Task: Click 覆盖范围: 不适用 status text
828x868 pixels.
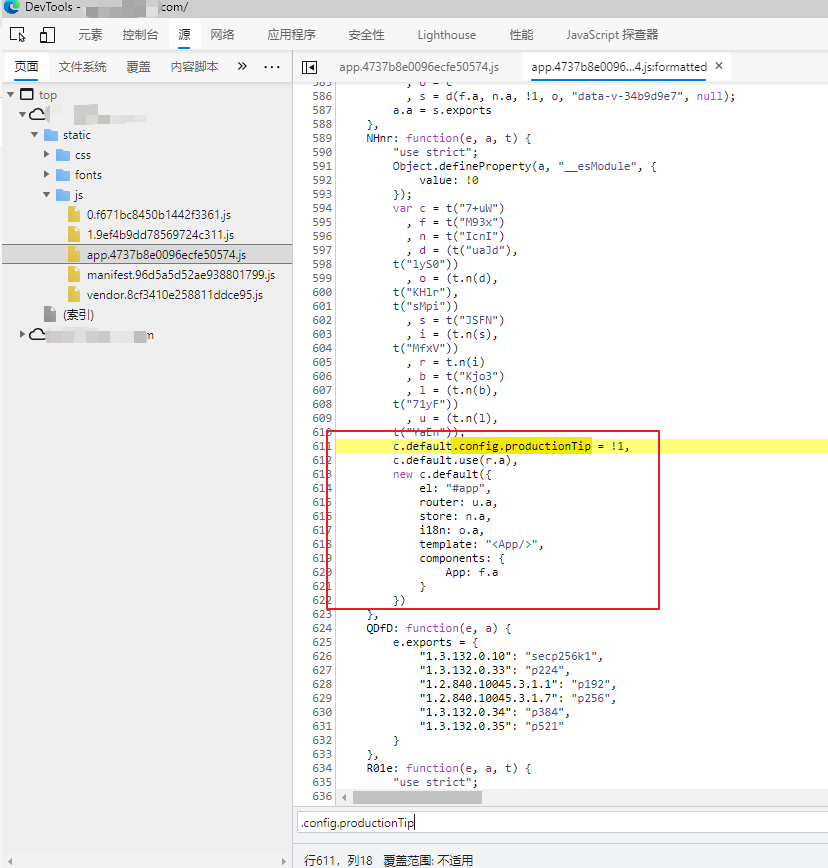Action: tap(428, 860)
